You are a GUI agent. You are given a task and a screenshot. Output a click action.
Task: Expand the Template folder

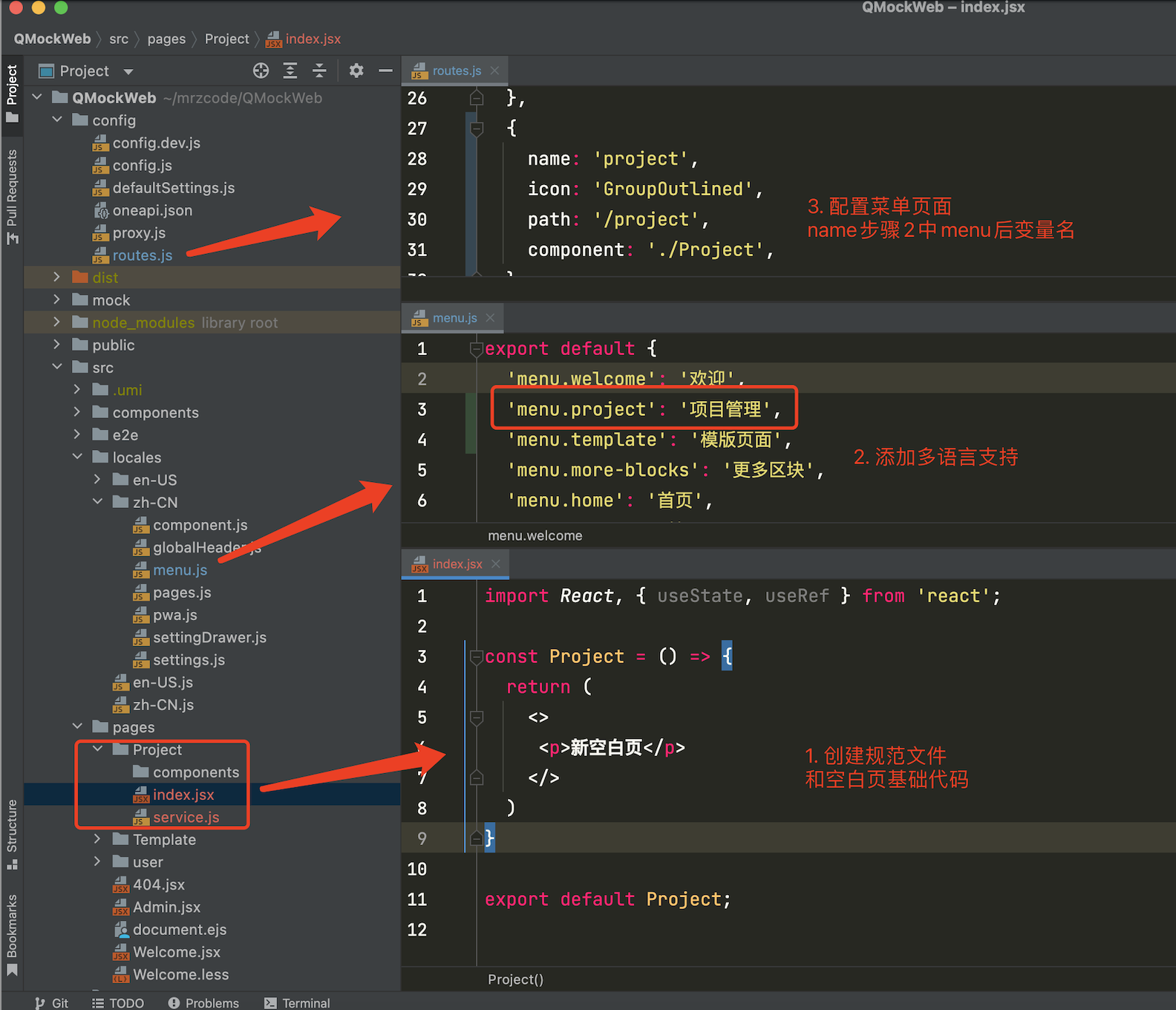(97, 839)
